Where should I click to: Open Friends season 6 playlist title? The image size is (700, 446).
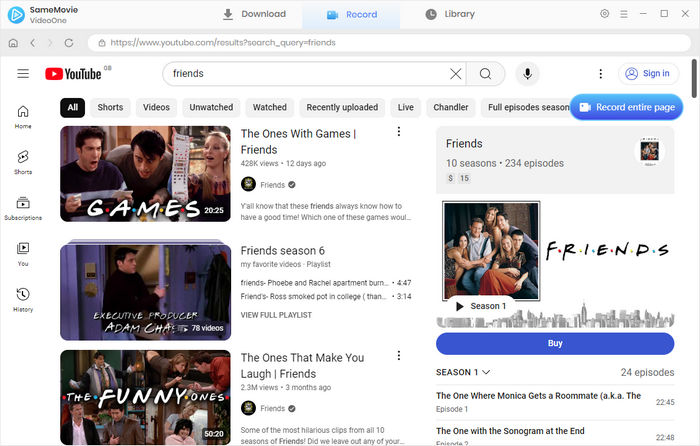tap(283, 250)
